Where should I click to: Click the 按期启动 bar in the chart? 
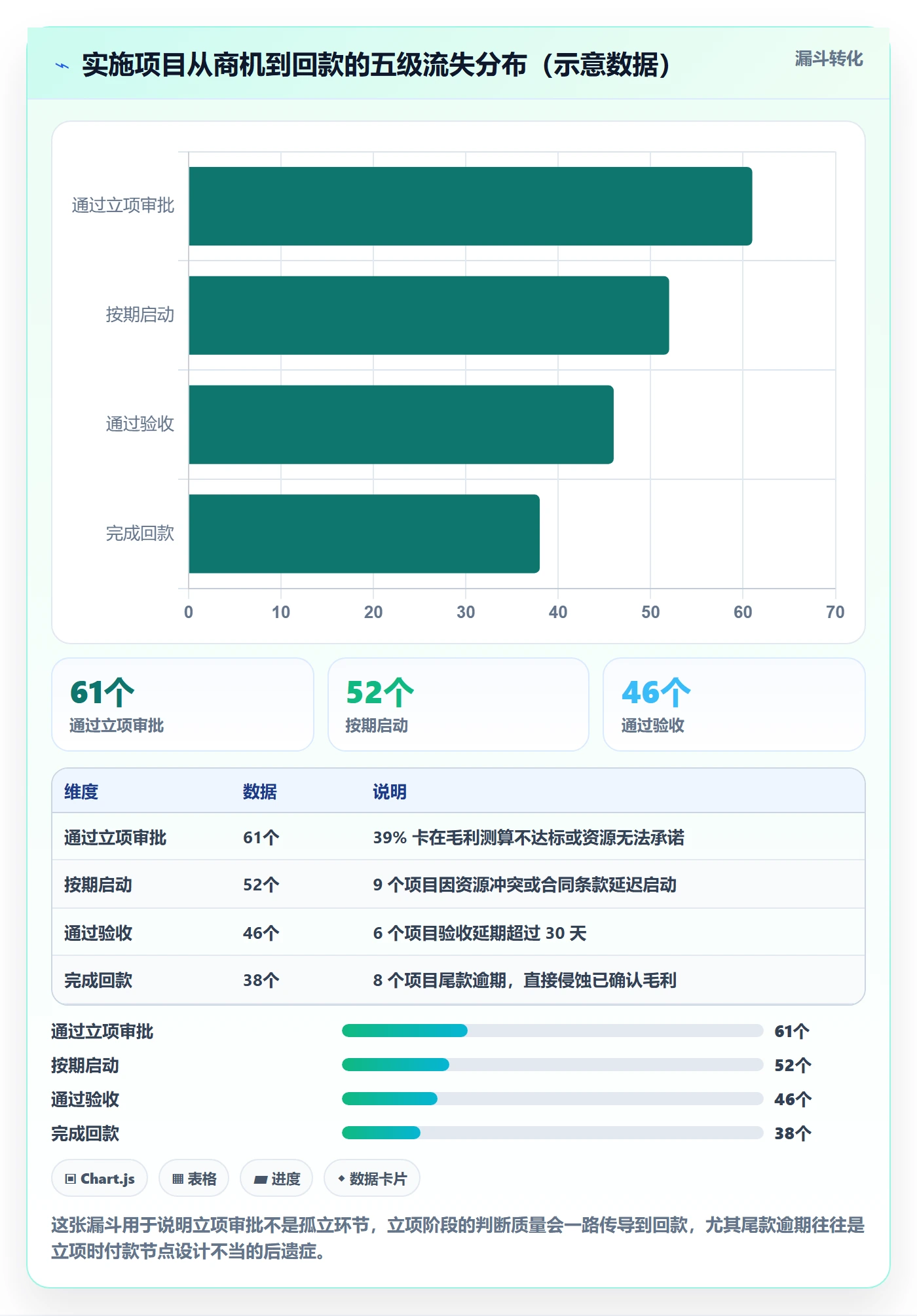(429, 316)
